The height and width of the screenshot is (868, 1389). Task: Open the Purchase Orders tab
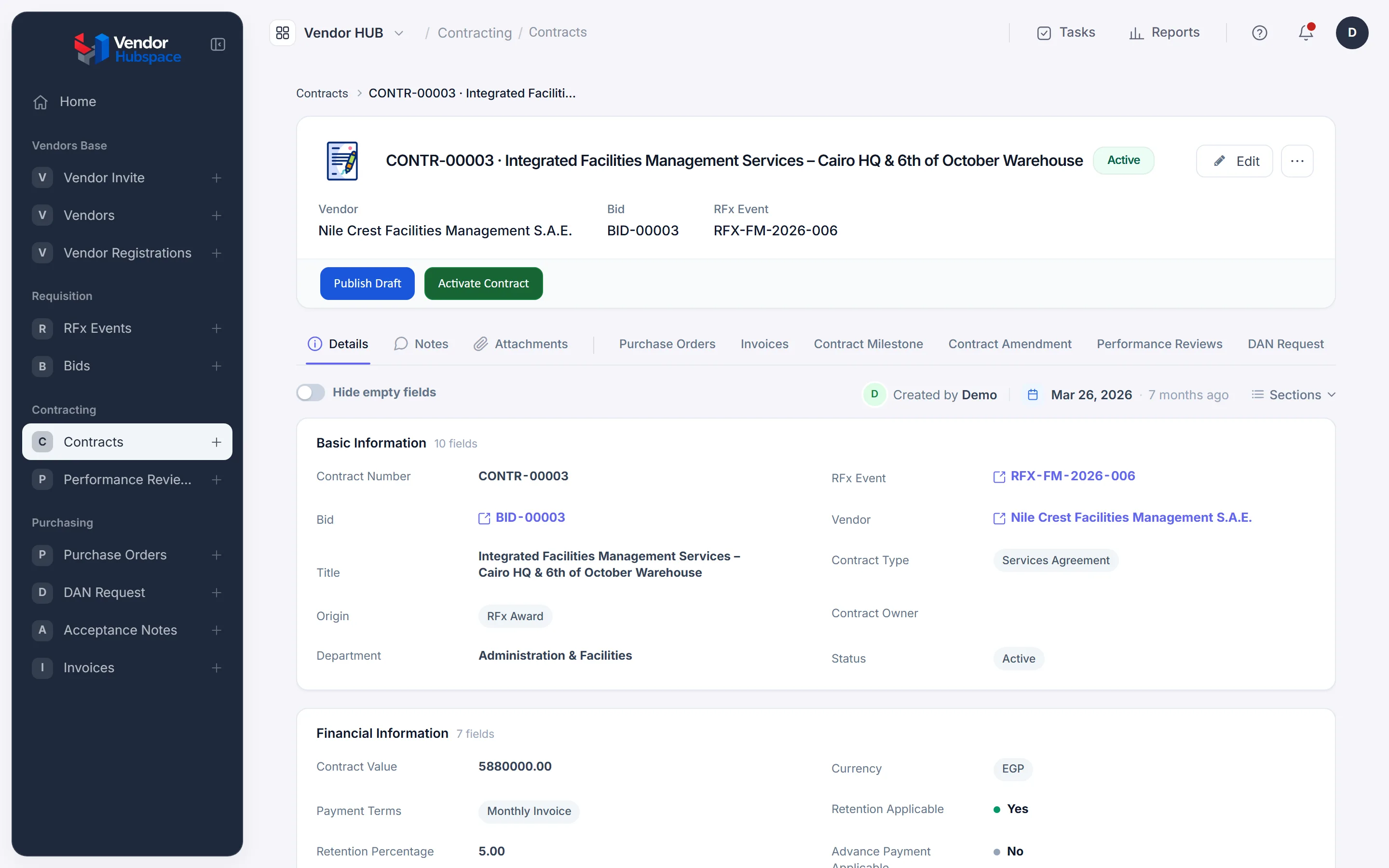tap(667, 344)
